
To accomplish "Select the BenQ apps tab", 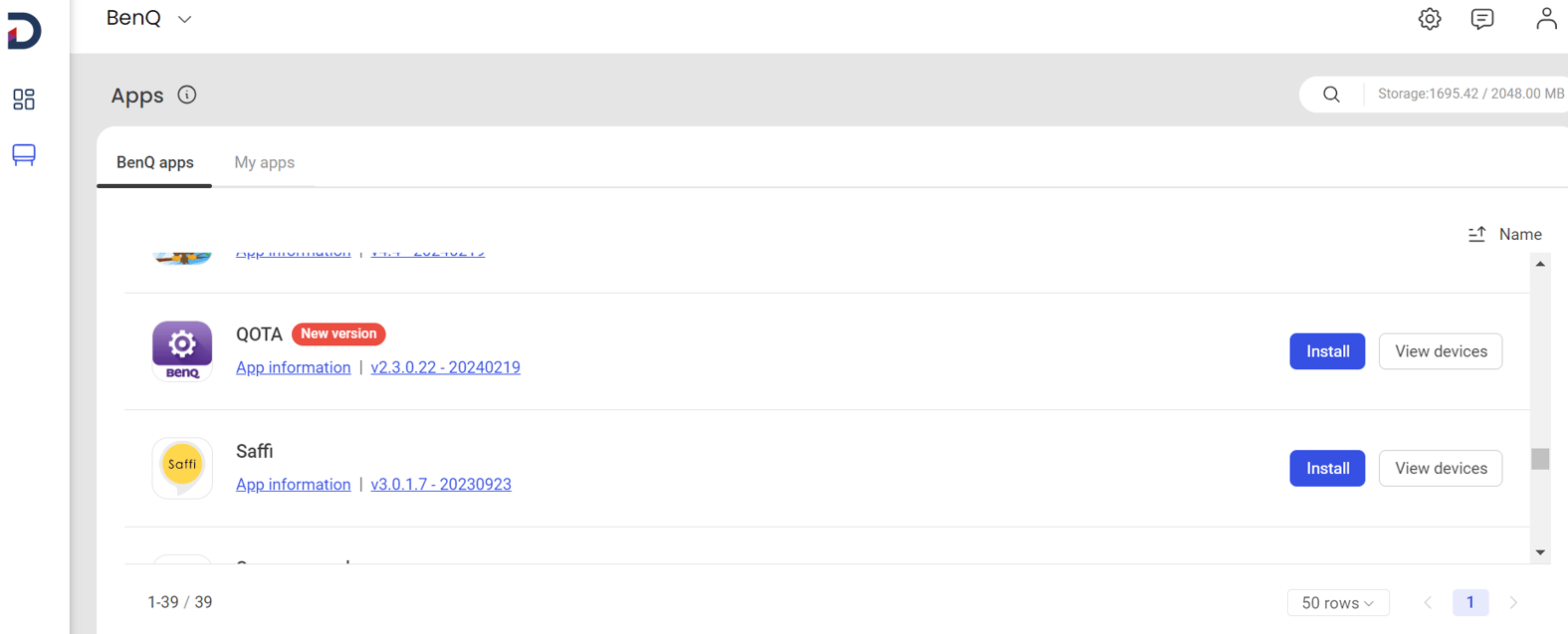I will [154, 161].
